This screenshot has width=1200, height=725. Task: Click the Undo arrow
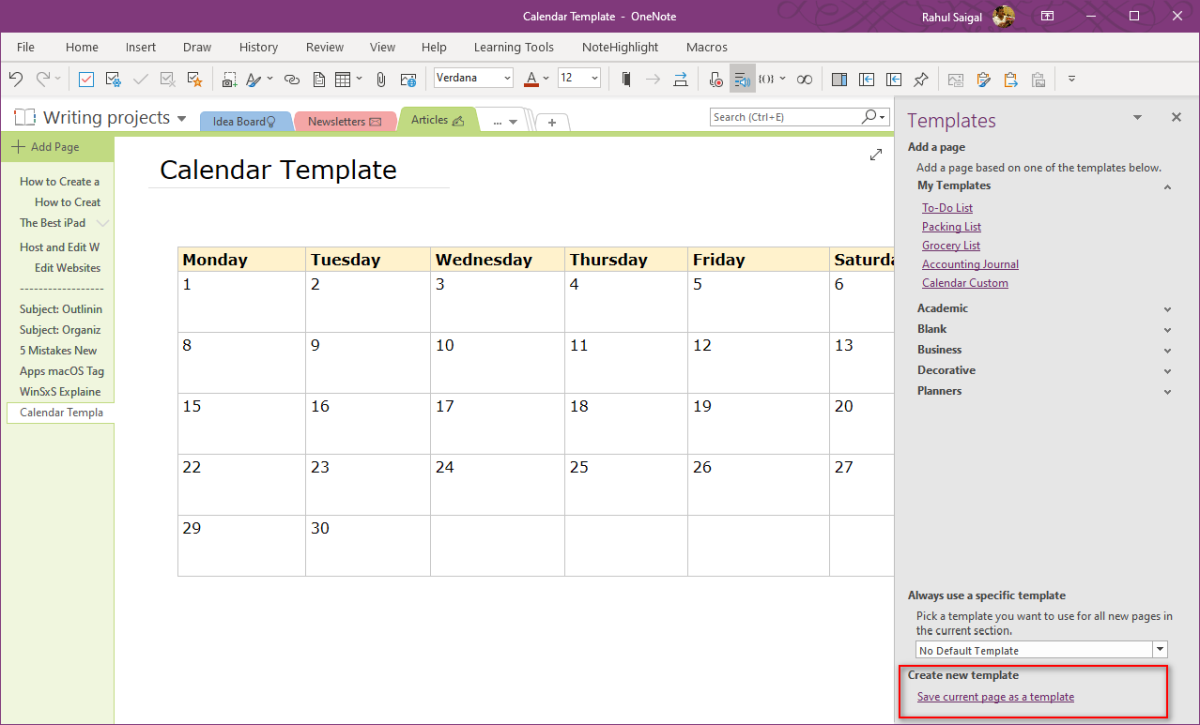(16, 78)
